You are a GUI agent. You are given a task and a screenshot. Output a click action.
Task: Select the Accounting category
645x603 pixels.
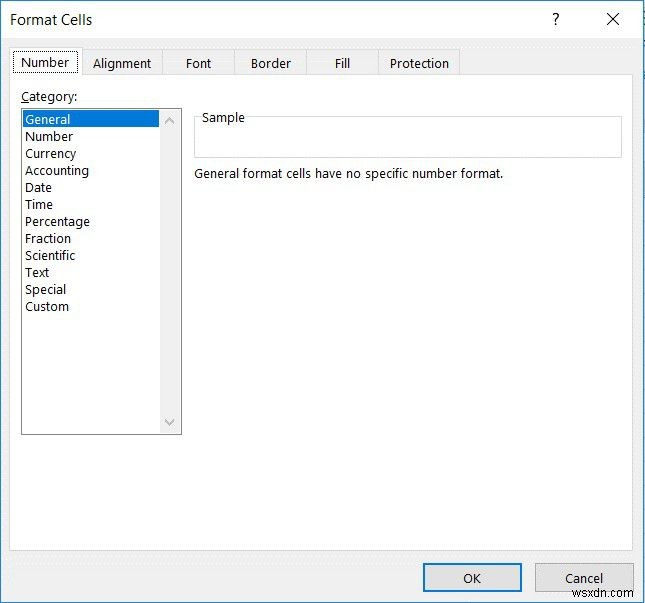tap(57, 171)
